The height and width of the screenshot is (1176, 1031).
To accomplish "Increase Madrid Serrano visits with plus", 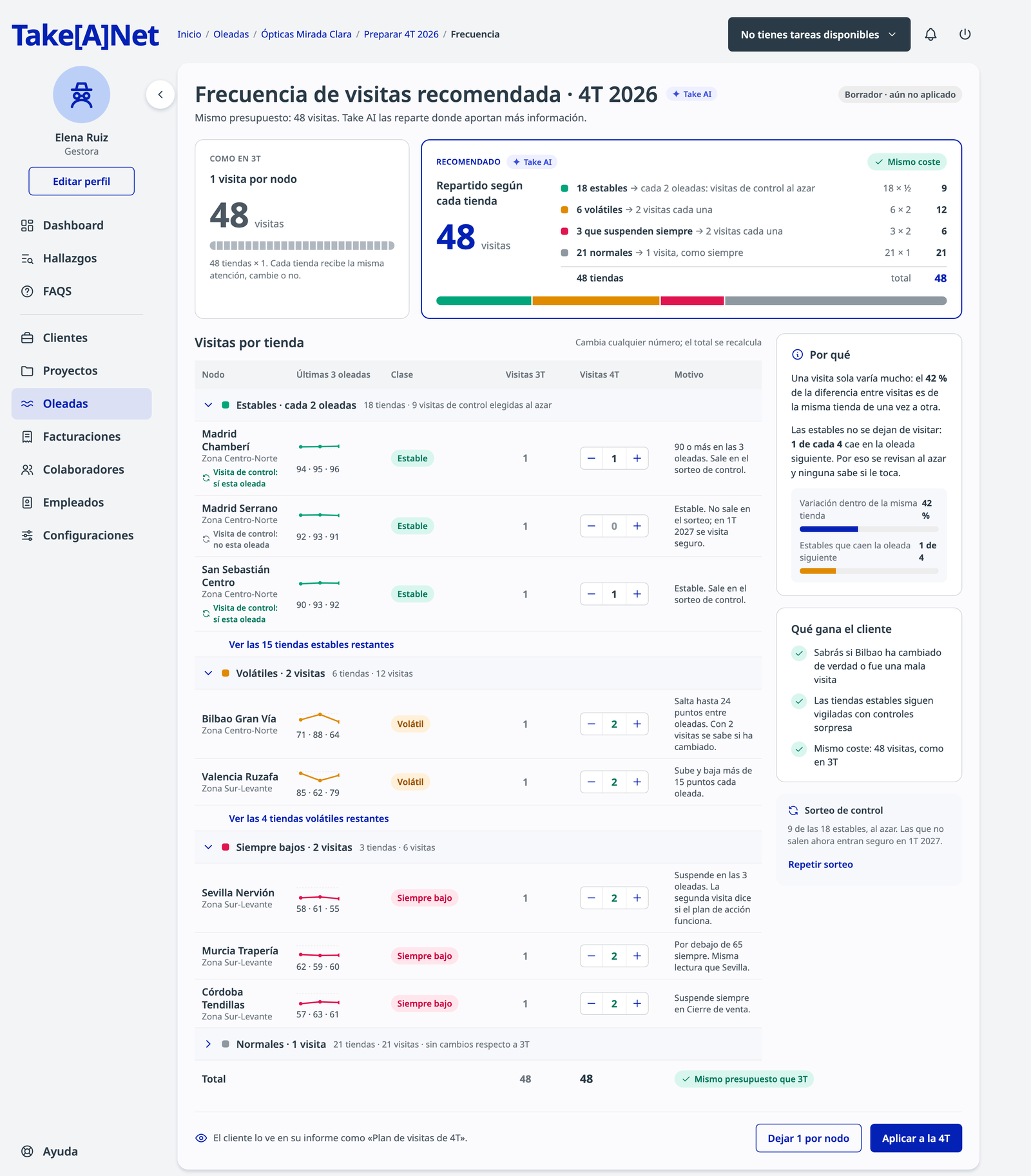I will point(637,526).
